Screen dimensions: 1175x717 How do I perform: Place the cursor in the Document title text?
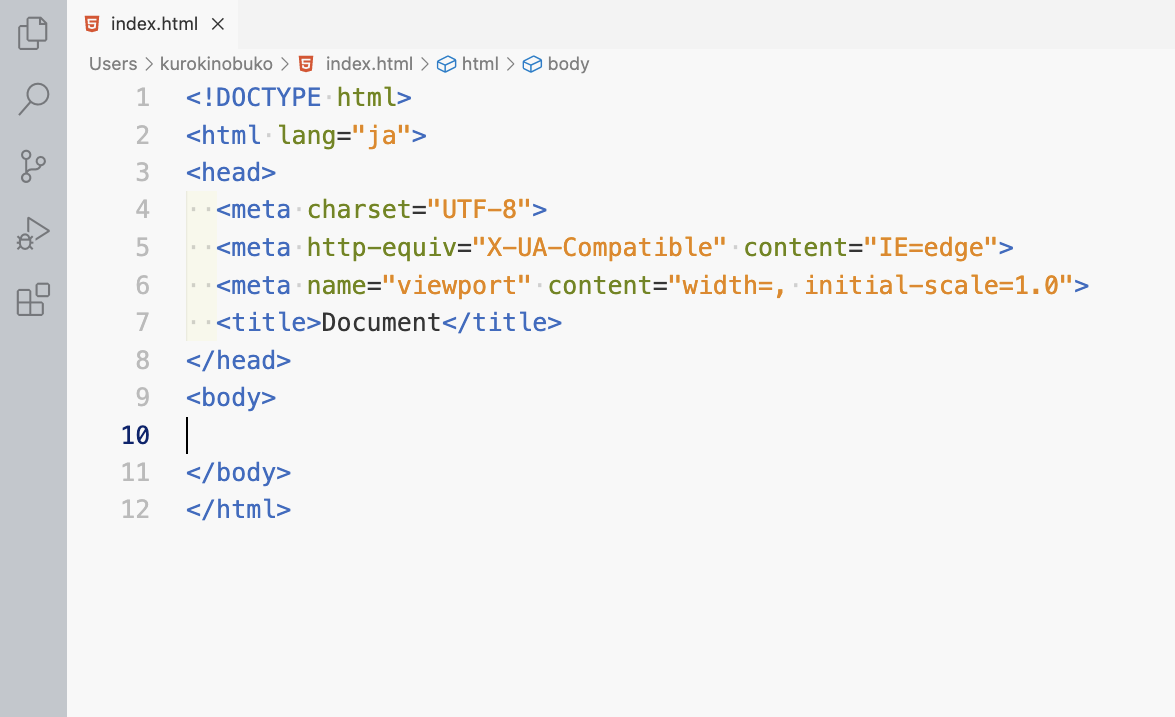pos(380,322)
